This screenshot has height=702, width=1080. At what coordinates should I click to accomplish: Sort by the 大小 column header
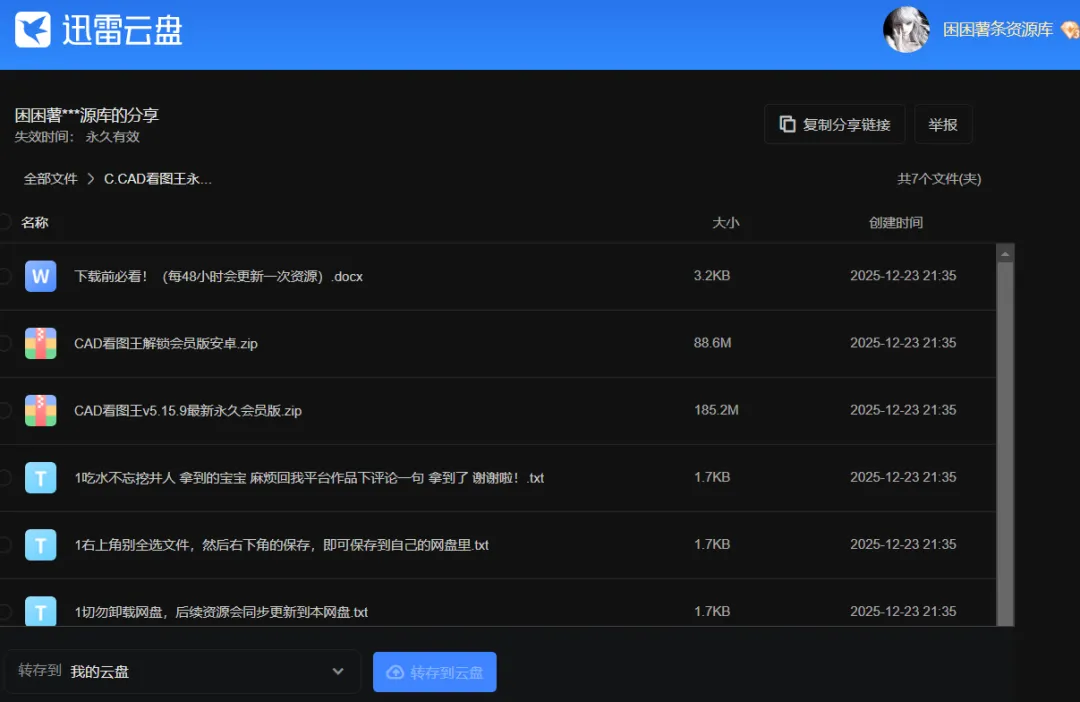point(725,223)
